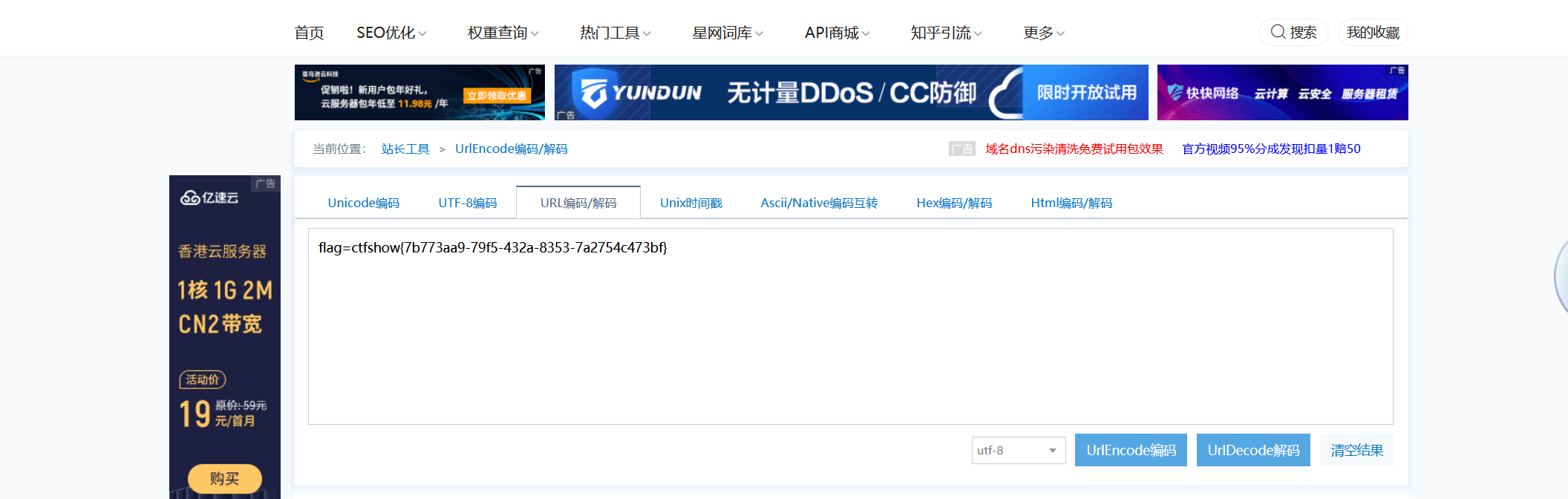
Task: Open the utf-8 charset dropdown
Action: 1019,450
